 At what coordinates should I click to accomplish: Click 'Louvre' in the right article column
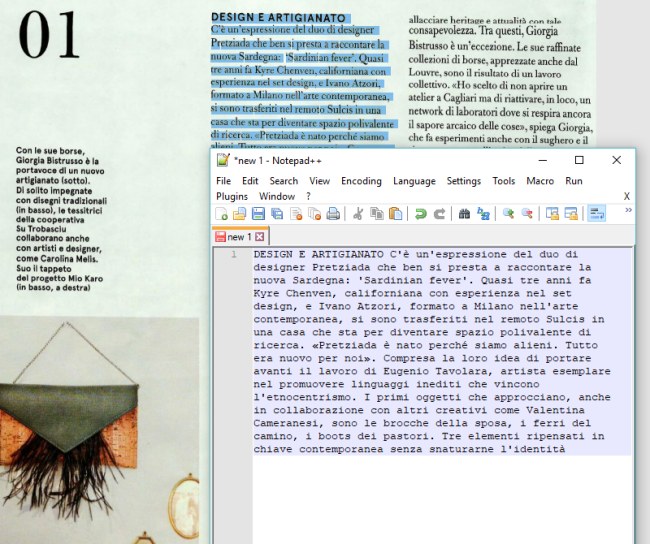pos(424,73)
